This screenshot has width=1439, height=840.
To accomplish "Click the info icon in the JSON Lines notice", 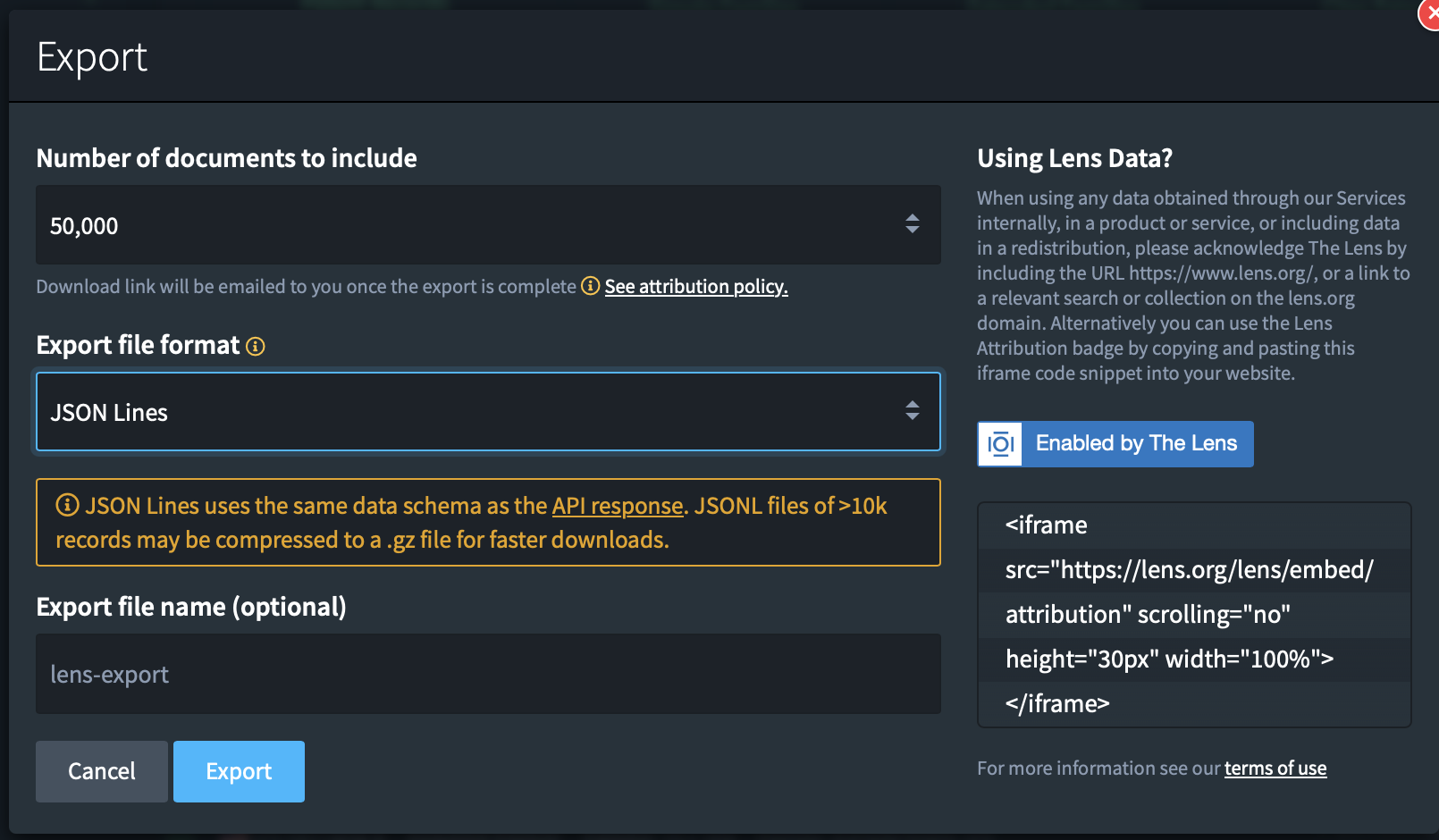I will click(67, 506).
